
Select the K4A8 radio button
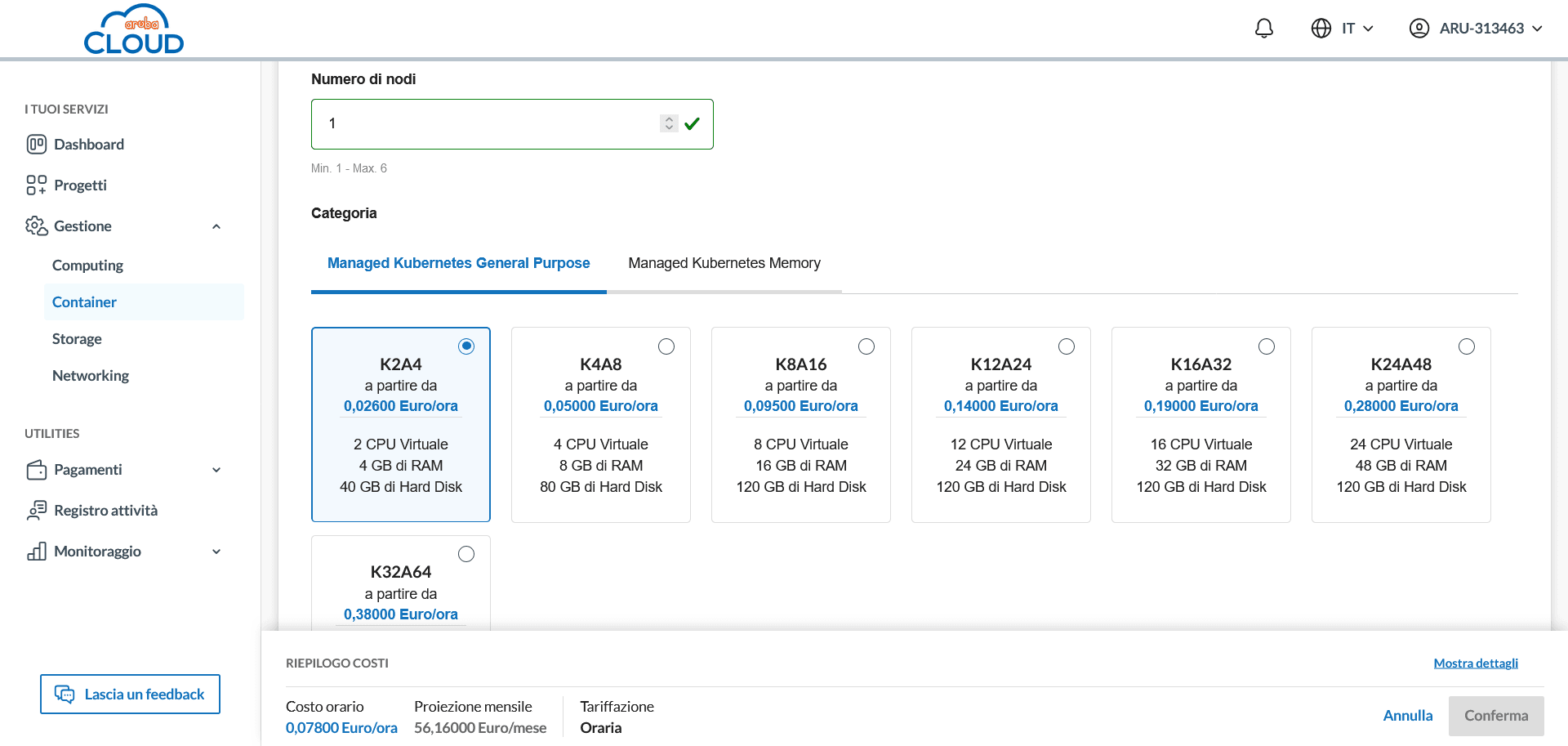click(x=666, y=346)
